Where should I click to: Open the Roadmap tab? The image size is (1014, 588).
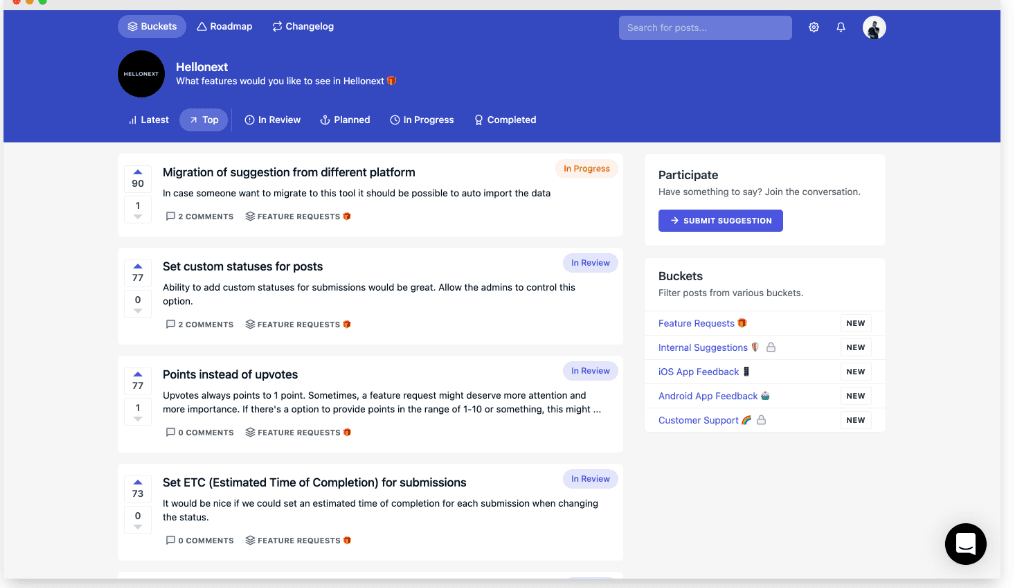pos(224,27)
